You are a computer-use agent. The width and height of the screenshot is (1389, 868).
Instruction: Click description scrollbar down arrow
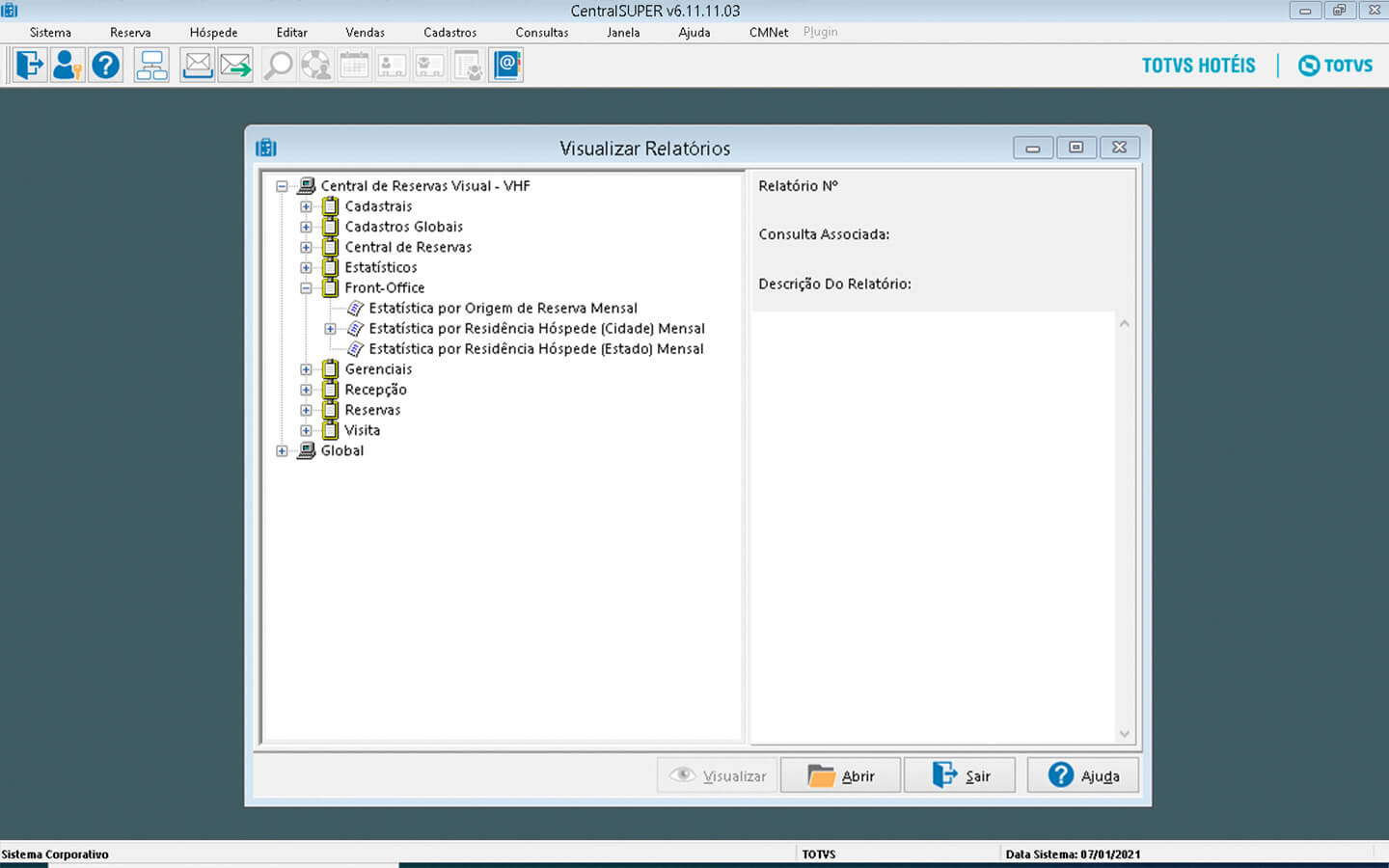(x=1124, y=734)
